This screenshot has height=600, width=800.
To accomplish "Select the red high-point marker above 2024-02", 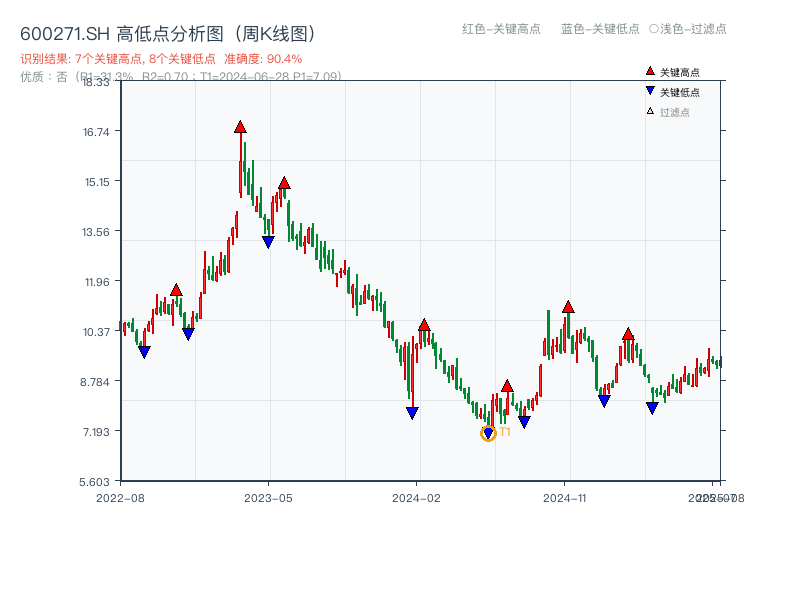I will (x=424, y=325).
